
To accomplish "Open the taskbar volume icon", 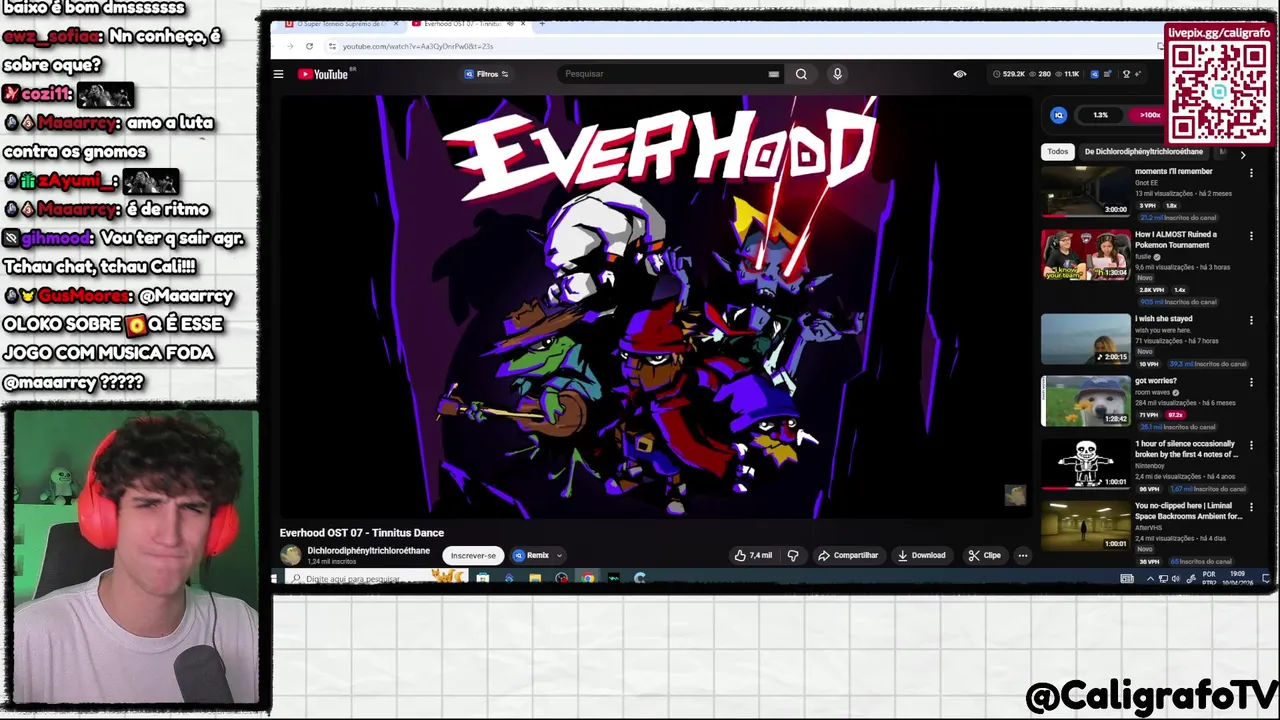I will [x=1175, y=579].
